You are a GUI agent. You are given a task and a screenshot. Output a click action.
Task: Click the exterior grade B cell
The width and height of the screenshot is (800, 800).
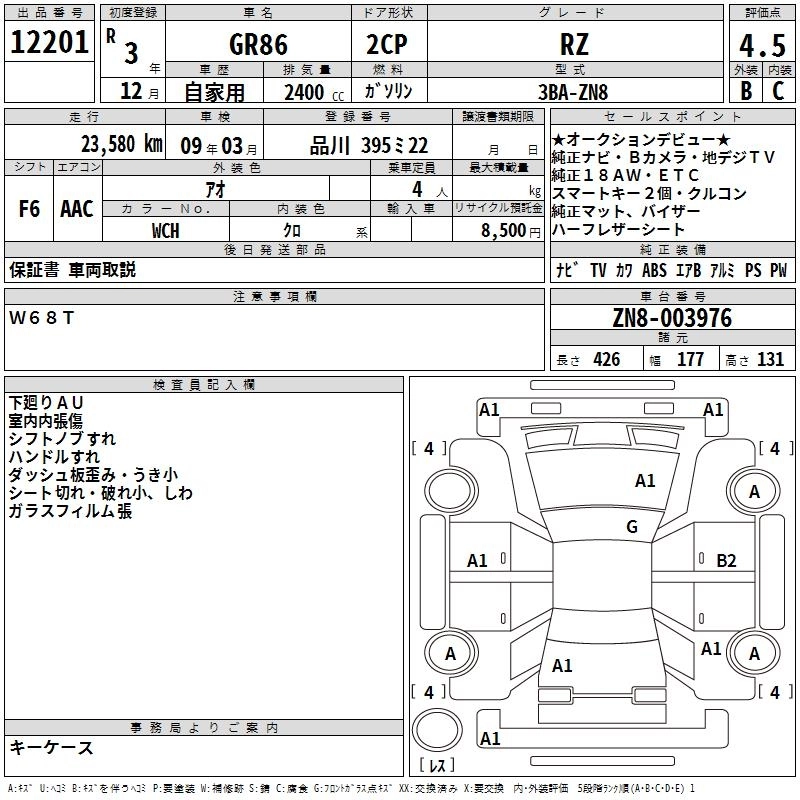[745, 90]
